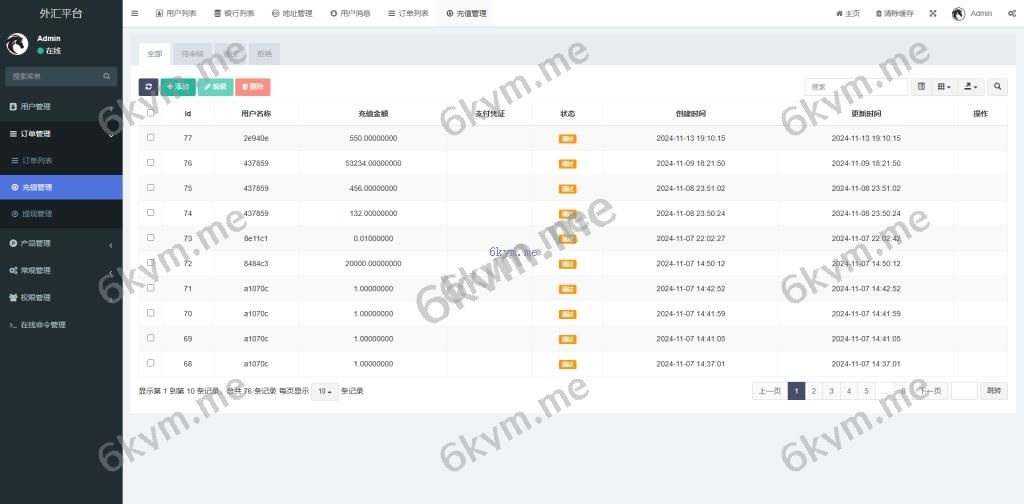Image resolution: width=1024 pixels, height=504 pixels.
Task: Click the red 删除 button
Action: point(253,87)
